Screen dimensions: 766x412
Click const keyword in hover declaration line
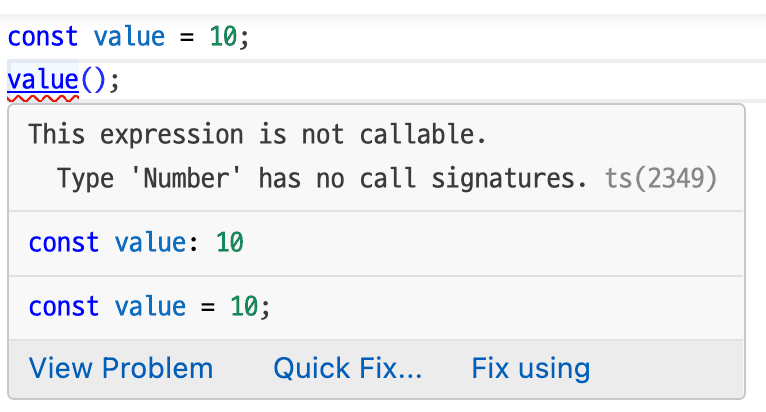(64, 306)
